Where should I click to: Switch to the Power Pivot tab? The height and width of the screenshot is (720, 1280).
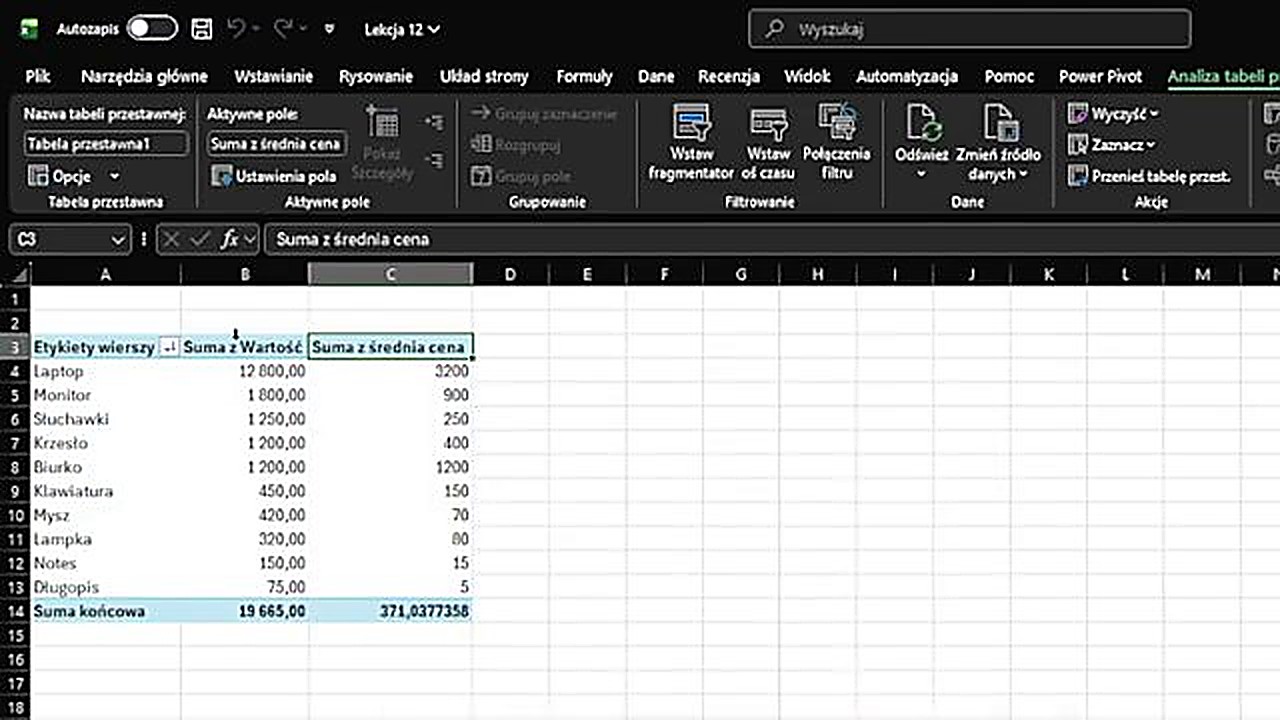[1100, 76]
